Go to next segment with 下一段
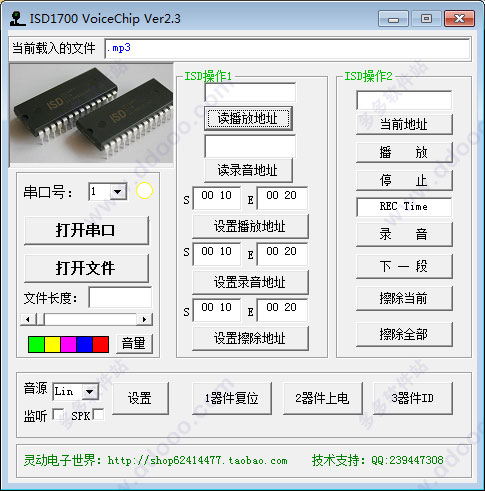Image resolution: width=485 pixels, height=491 pixels. [x=404, y=266]
